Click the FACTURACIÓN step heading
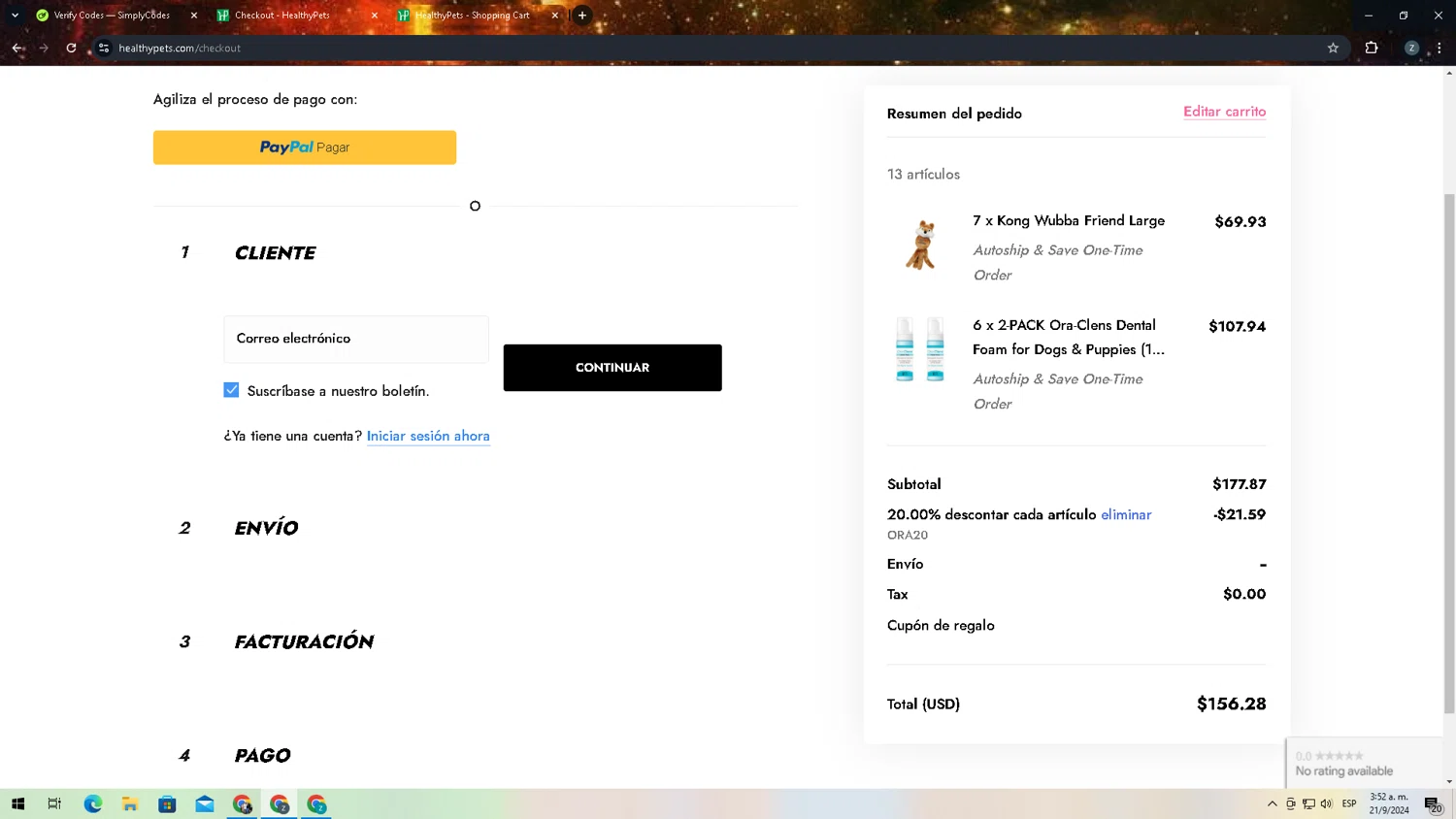Image resolution: width=1456 pixels, height=819 pixels. tap(304, 641)
